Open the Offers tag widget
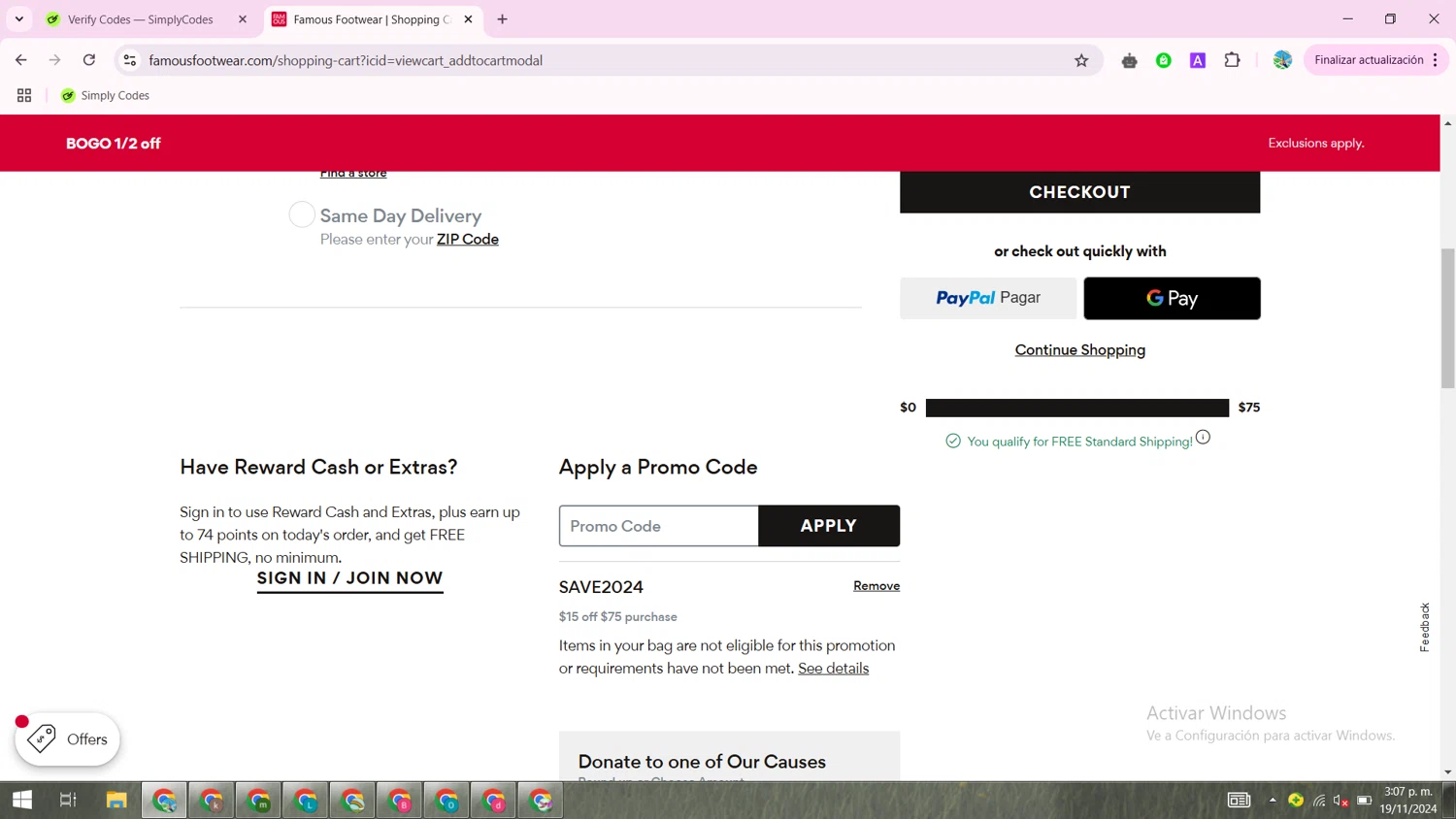This screenshot has width=1456, height=819. pos(67,739)
